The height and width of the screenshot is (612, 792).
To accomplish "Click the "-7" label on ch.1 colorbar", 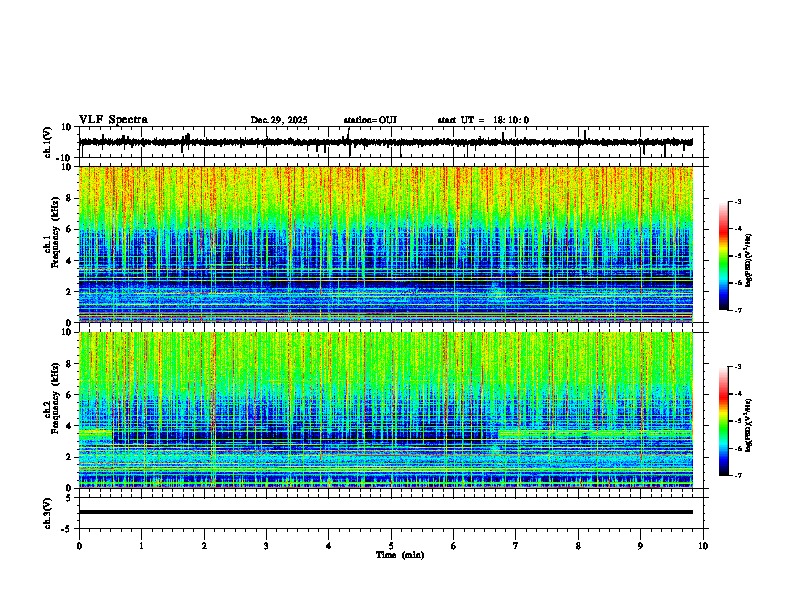I will (x=738, y=310).
